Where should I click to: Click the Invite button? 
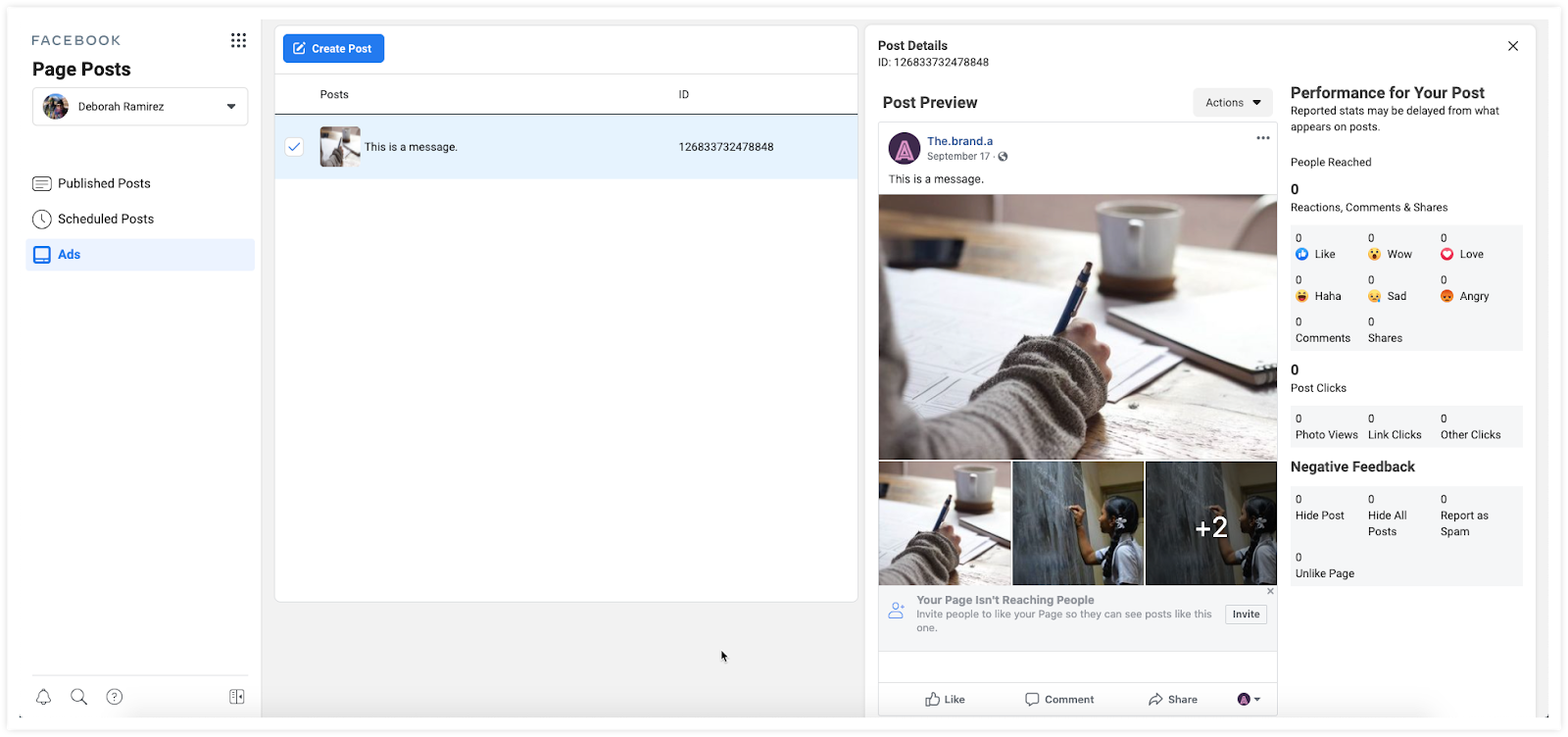point(1246,614)
